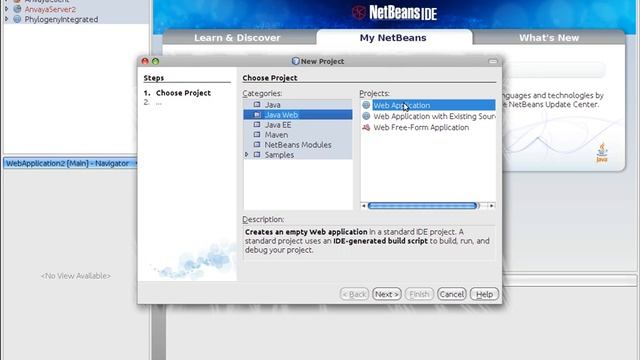640x360 pixels.
Task: Select the NetBeans Modules category
Action: point(298,145)
